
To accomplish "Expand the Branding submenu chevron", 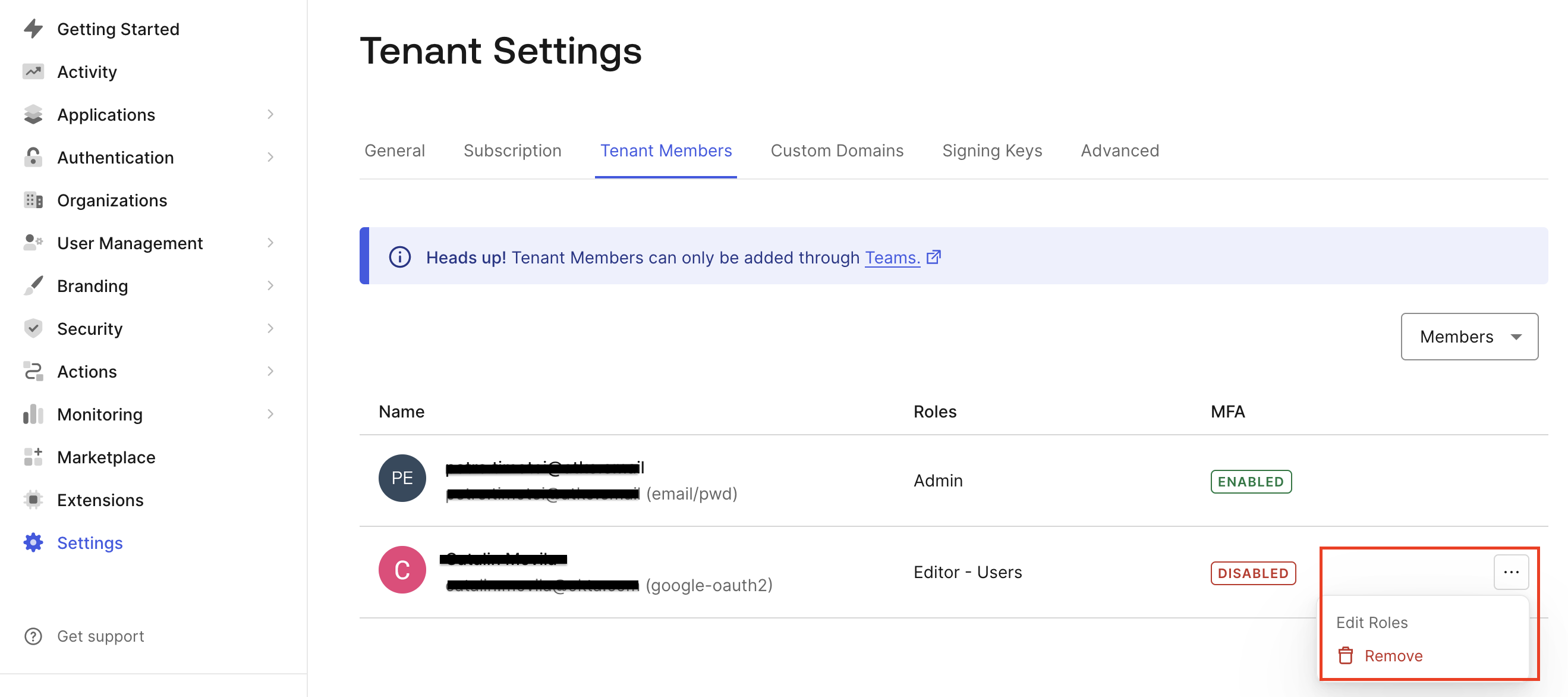I will tap(270, 285).
